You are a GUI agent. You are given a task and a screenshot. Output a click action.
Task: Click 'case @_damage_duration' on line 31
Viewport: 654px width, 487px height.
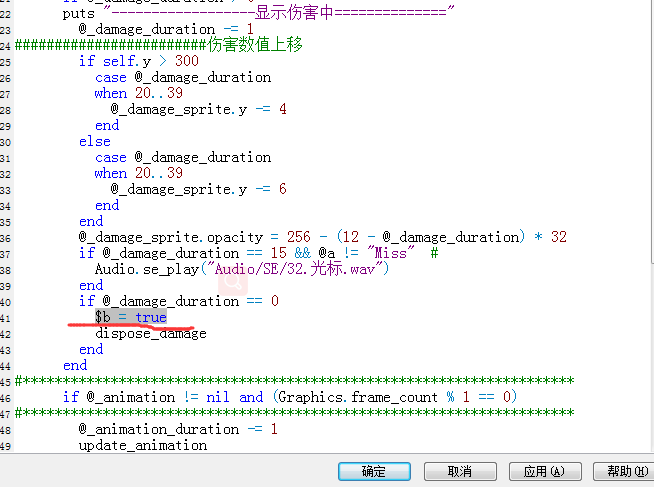[183, 158]
